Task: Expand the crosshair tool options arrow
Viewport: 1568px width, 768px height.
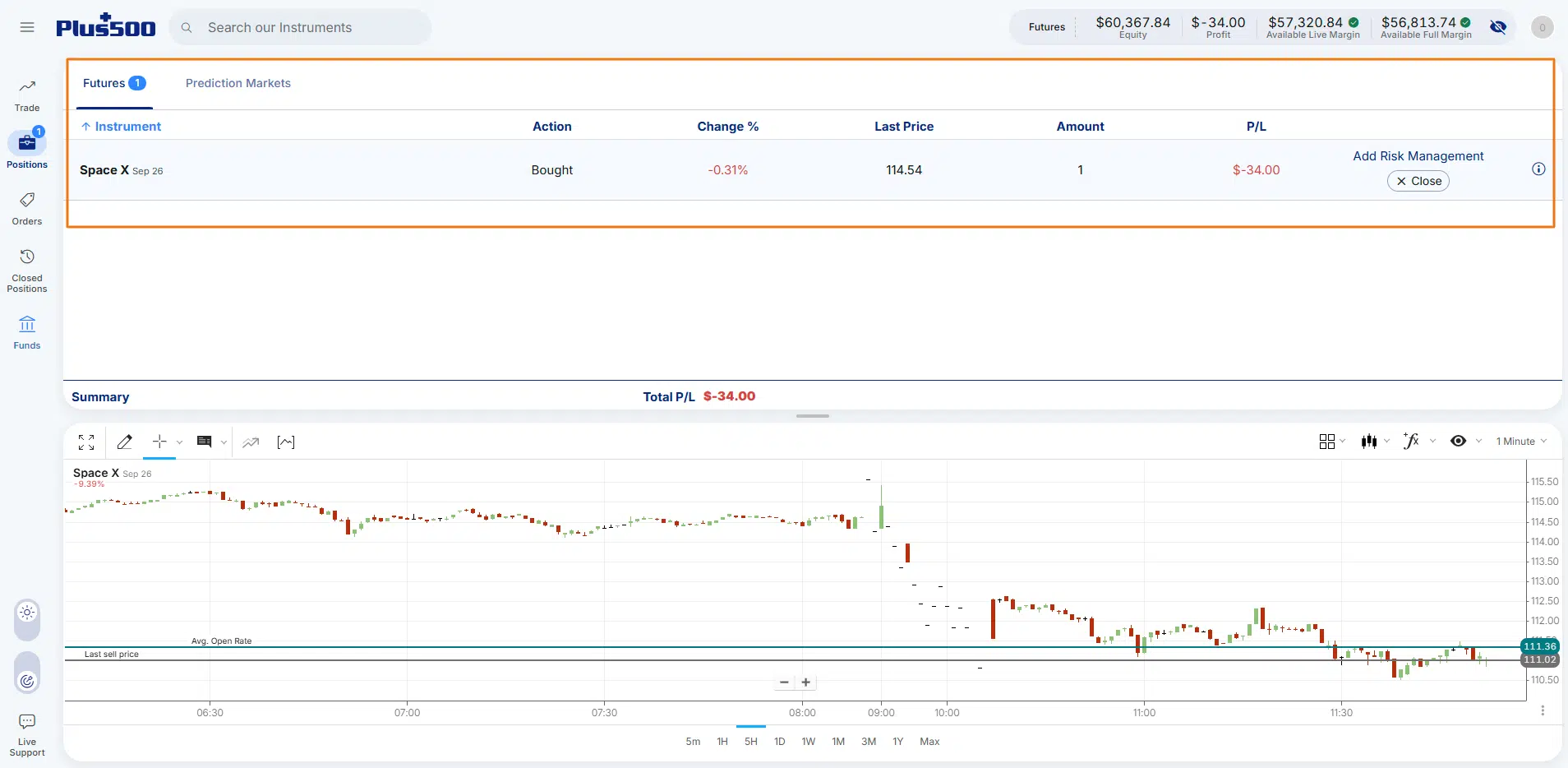Action: click(x=179, y=442)
